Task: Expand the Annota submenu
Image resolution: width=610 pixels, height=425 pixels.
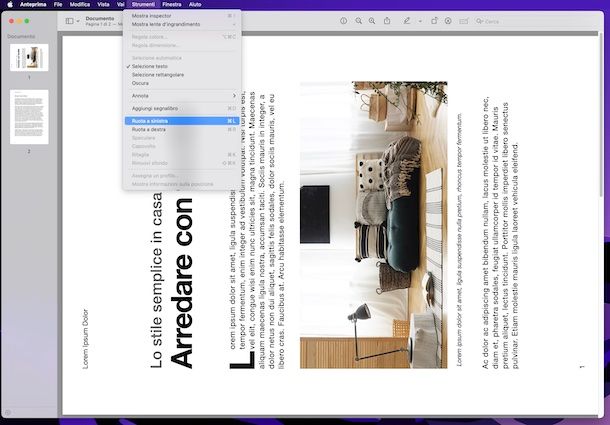Action: coord(182,96)
